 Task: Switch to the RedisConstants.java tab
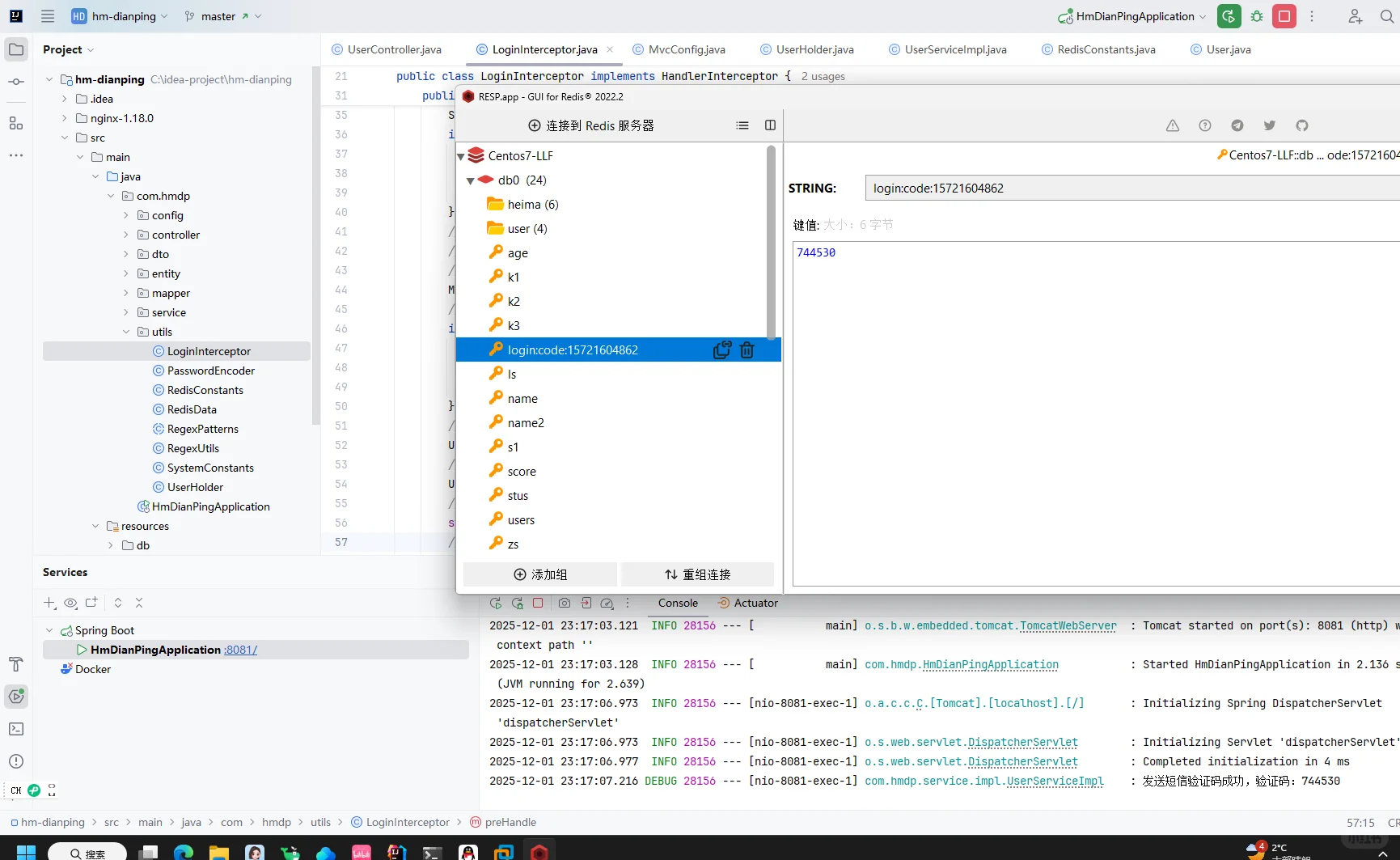[1099, 49]
